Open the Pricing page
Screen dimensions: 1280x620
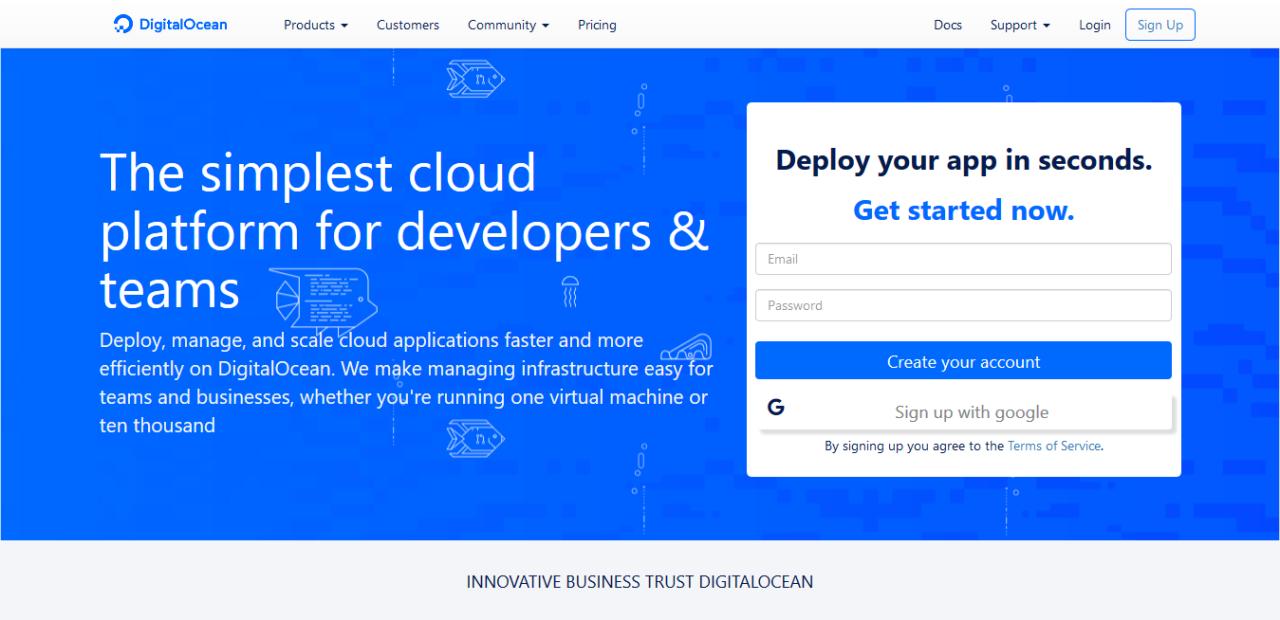(597, 25)
